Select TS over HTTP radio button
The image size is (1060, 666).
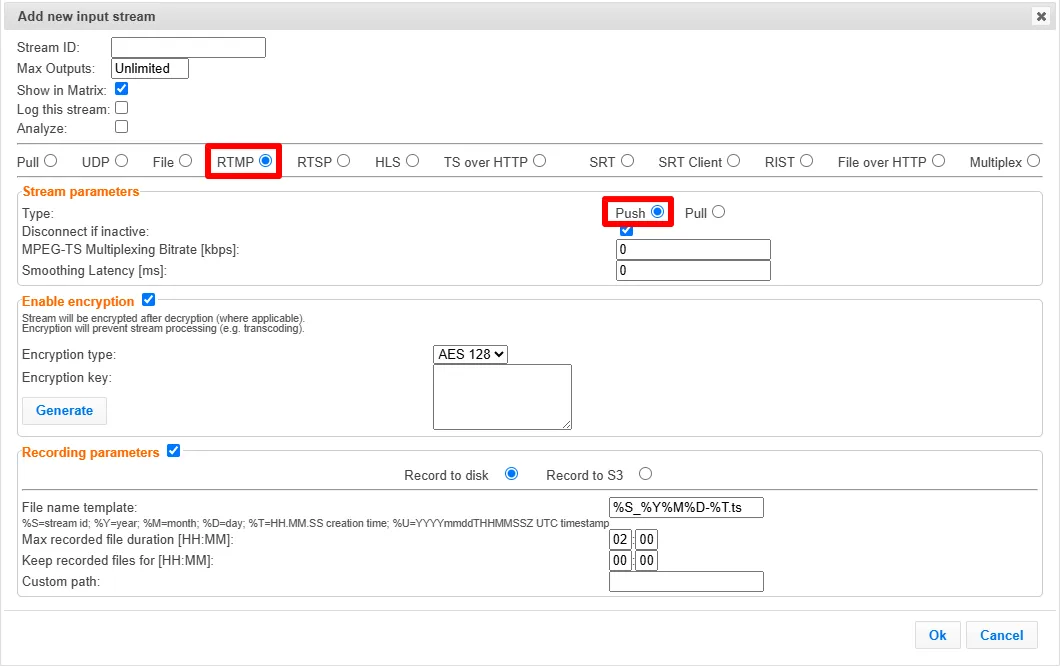point(539,161)
